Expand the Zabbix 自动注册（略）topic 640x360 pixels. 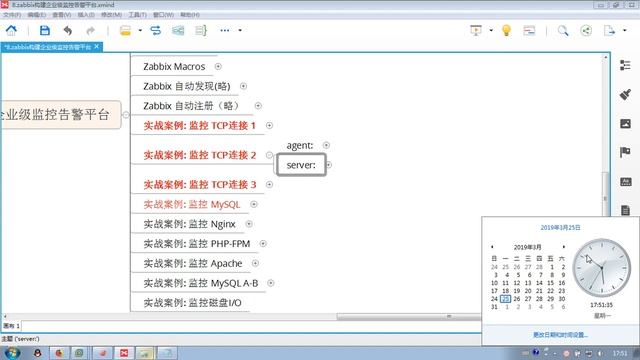(x=258, y=106)
